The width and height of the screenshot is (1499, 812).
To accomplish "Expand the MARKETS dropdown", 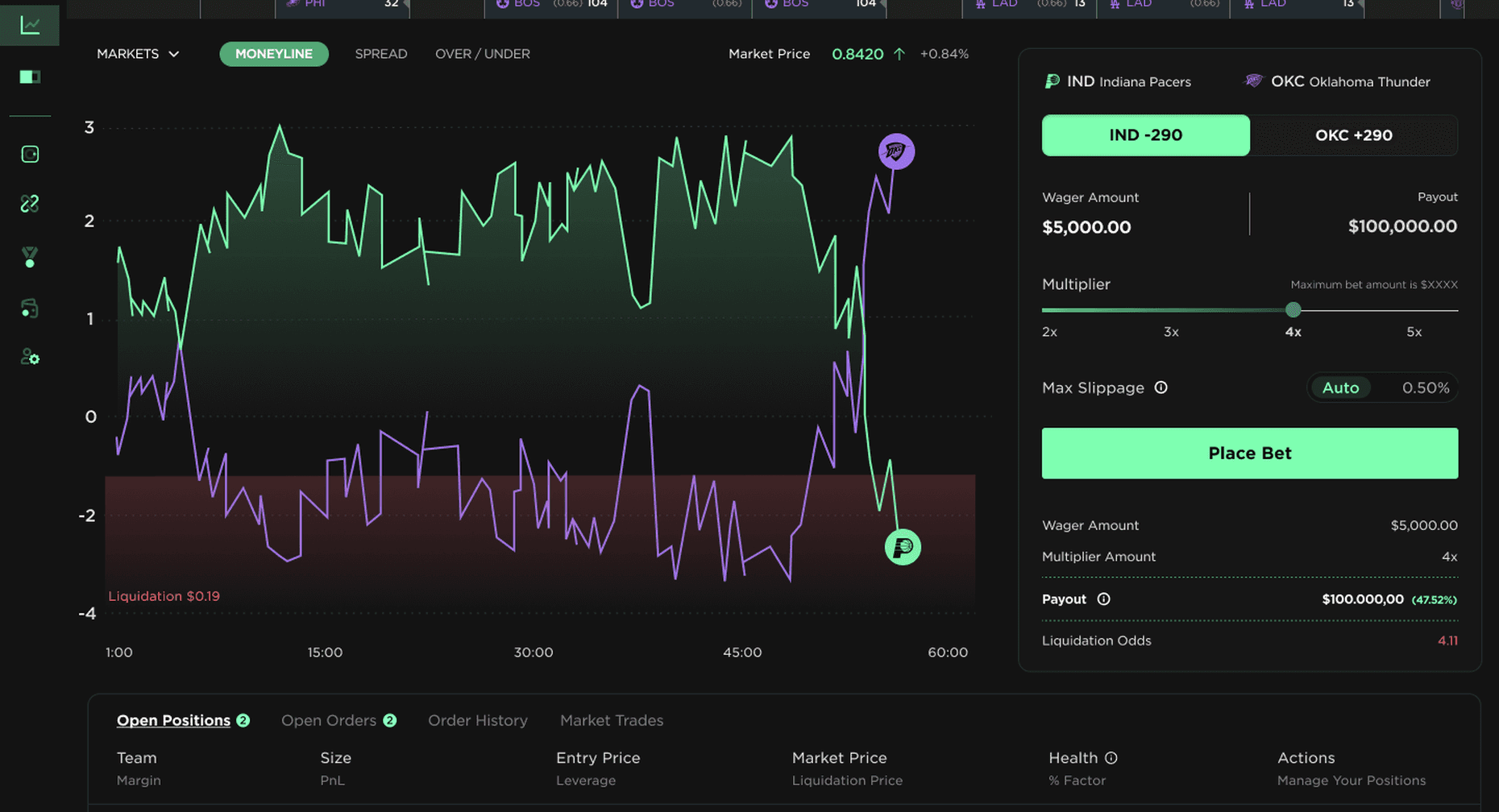I will point(138,54).
